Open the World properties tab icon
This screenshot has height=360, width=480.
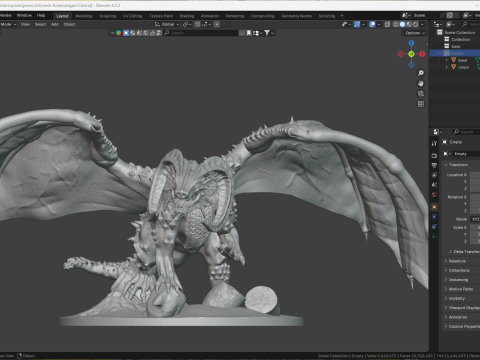point(434,194)
